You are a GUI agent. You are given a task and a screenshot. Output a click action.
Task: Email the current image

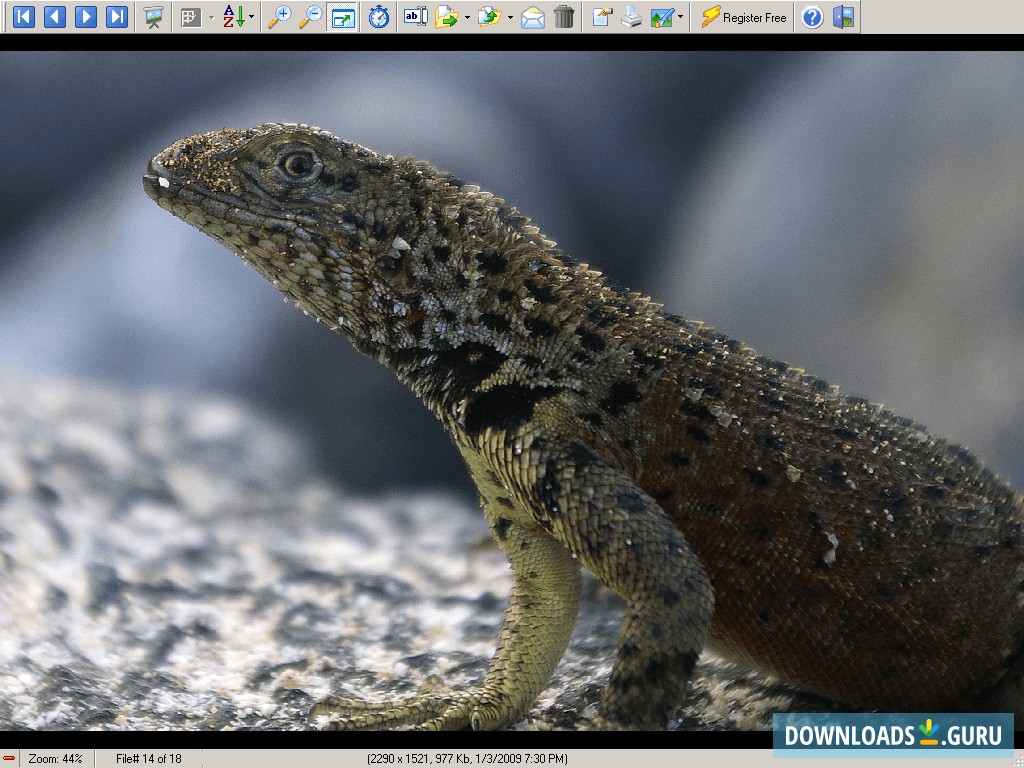coord(535,16)
